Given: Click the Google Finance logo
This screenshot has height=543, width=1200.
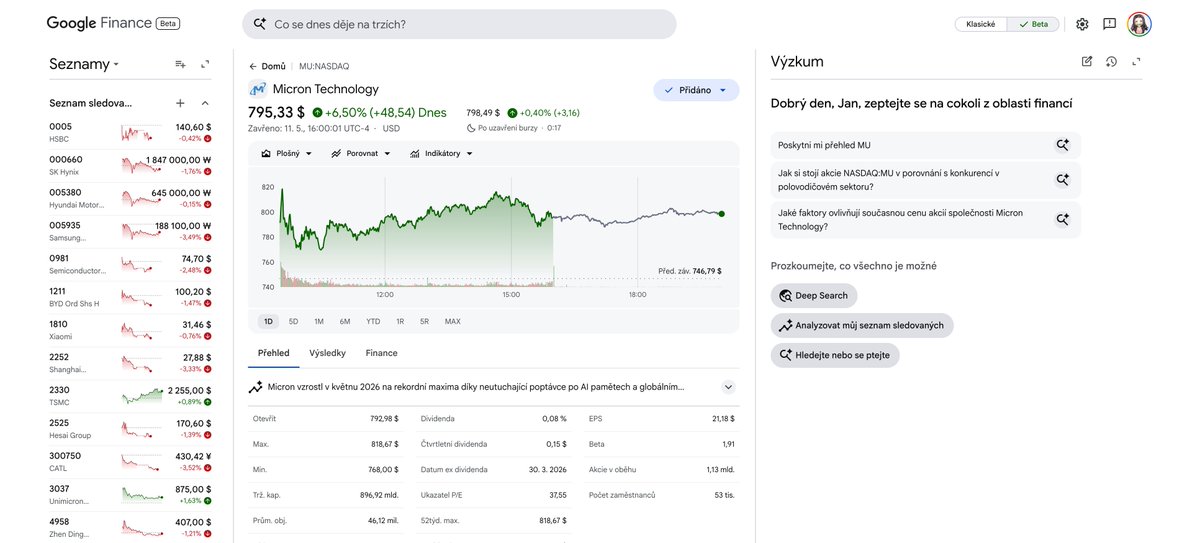Looking at the screenshot, I should coord(100,23).
